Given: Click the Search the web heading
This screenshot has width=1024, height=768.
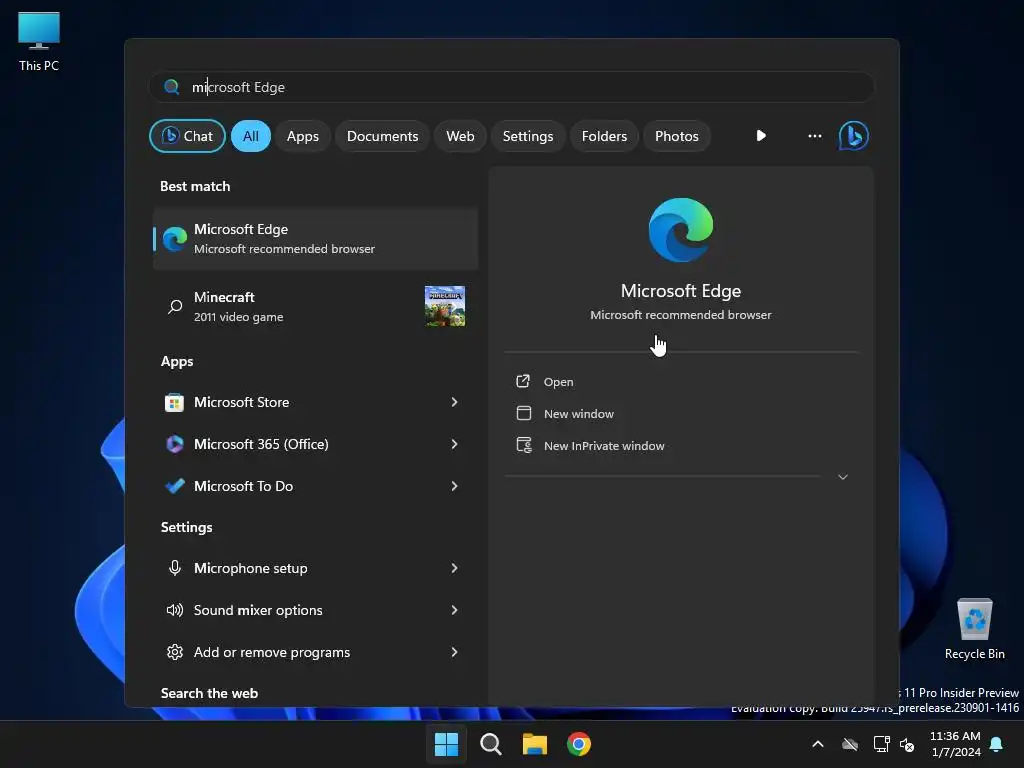Looking at the screenshot, I should (x=209, y=693).
